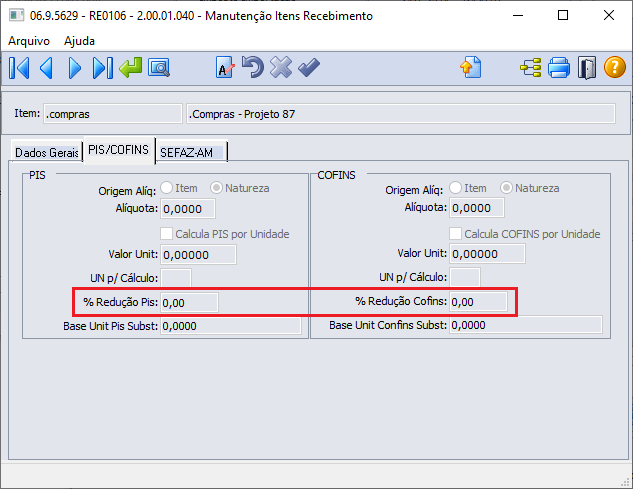Click the PIS Valor Unit field
Viewport: 633px width, 489px height.
tap(198, 255)
